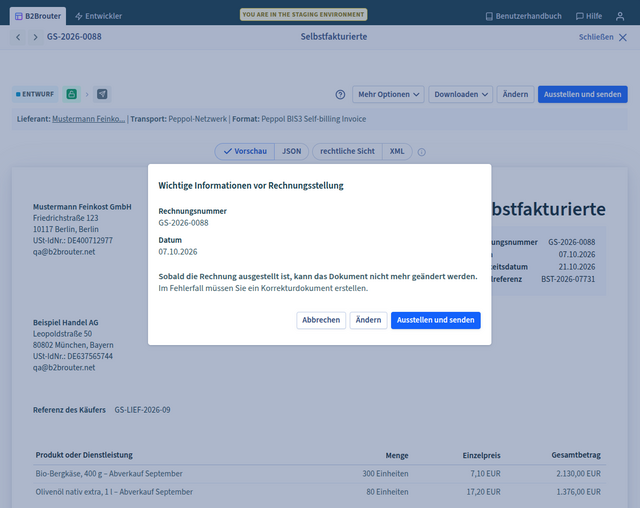This screenshot has width=640, height=508.
Task: Click the Schließen X icon
Action: 623,38
